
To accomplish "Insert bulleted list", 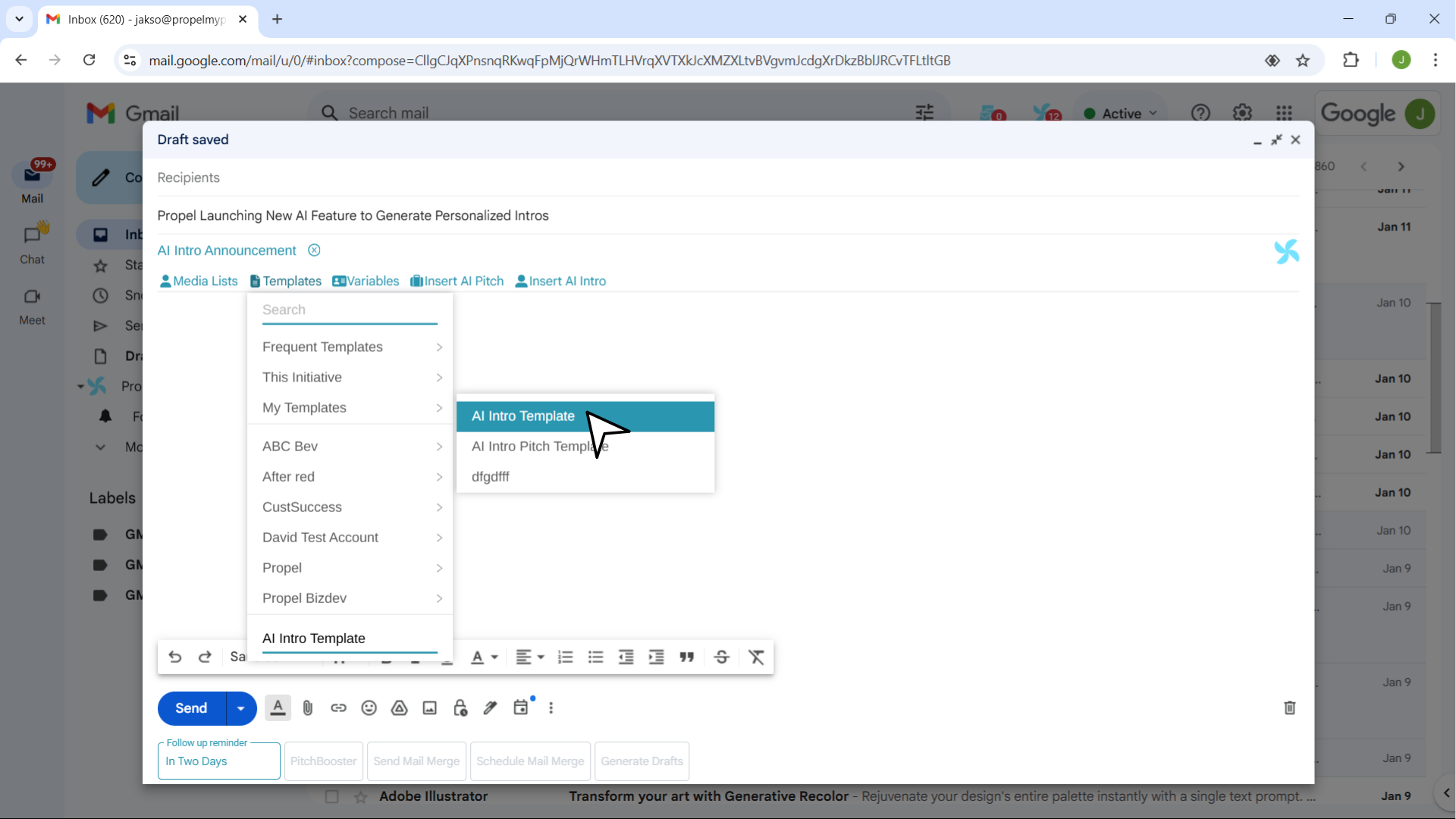I will [x=596, y=657].
